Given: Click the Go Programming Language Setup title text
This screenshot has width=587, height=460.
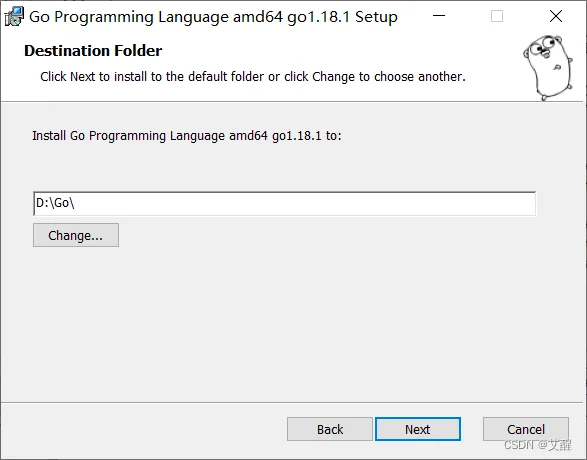Looking at the screenshot, I should (213, 17).
